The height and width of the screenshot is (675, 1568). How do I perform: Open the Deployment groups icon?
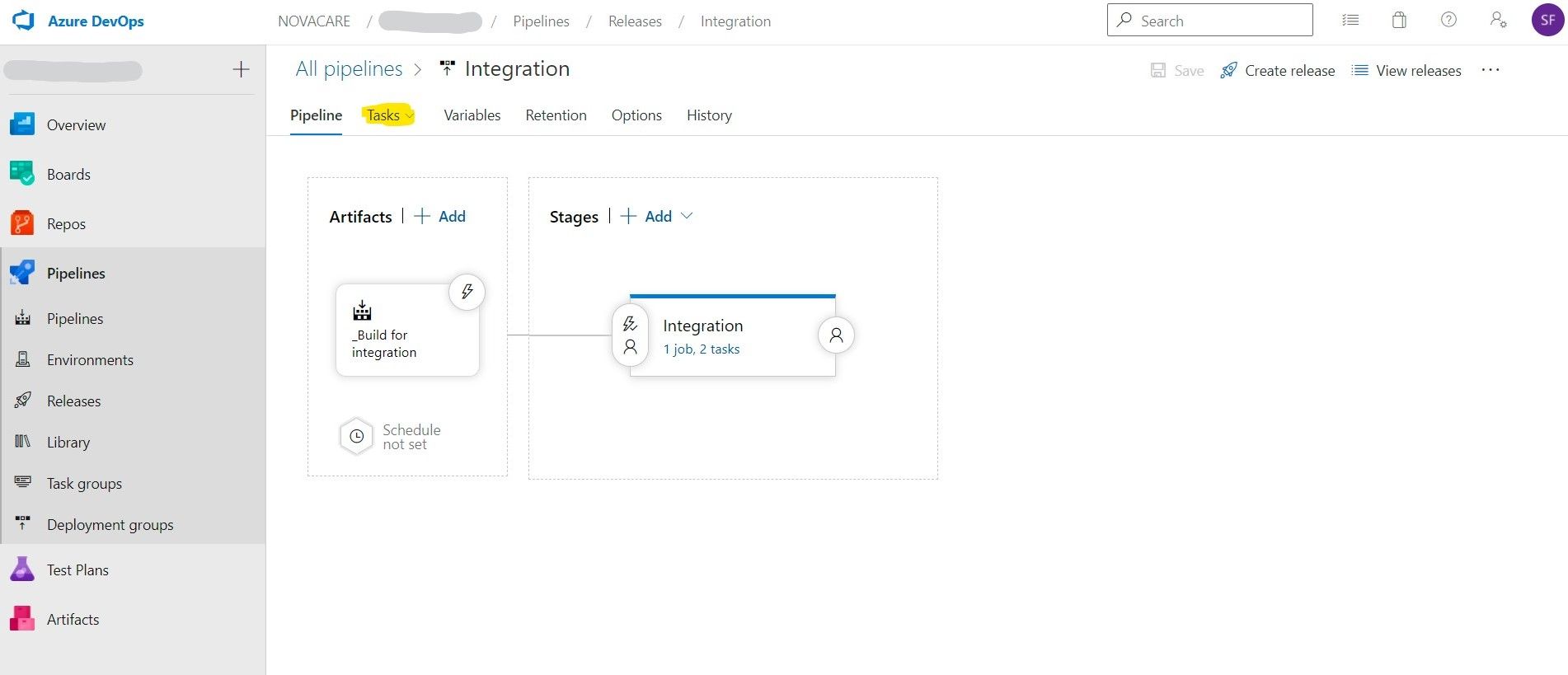[x=23, y=524]
